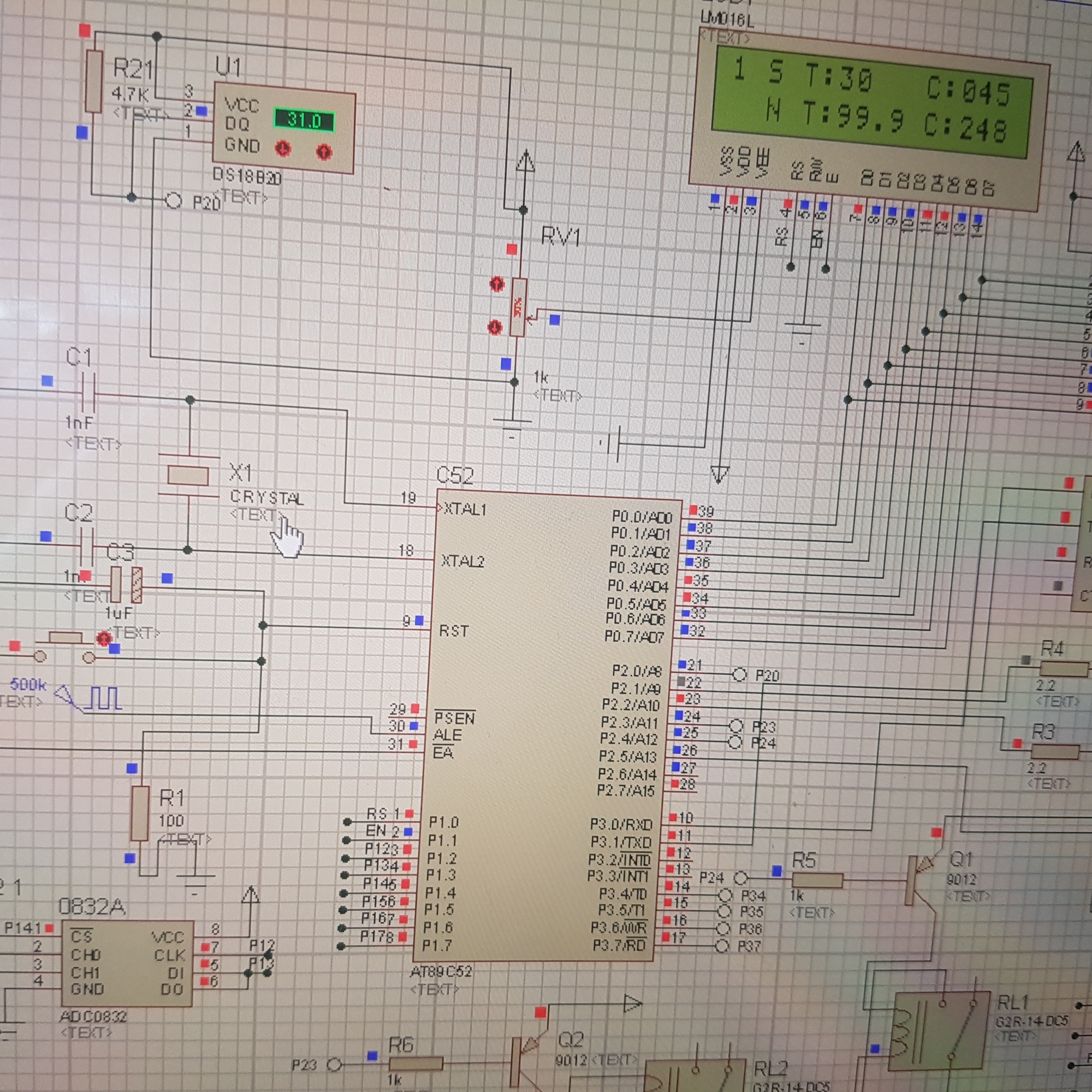Click the P34 terminal circle
The height and width of the screenshot is (1092, 1092).
tap(725, 895)
